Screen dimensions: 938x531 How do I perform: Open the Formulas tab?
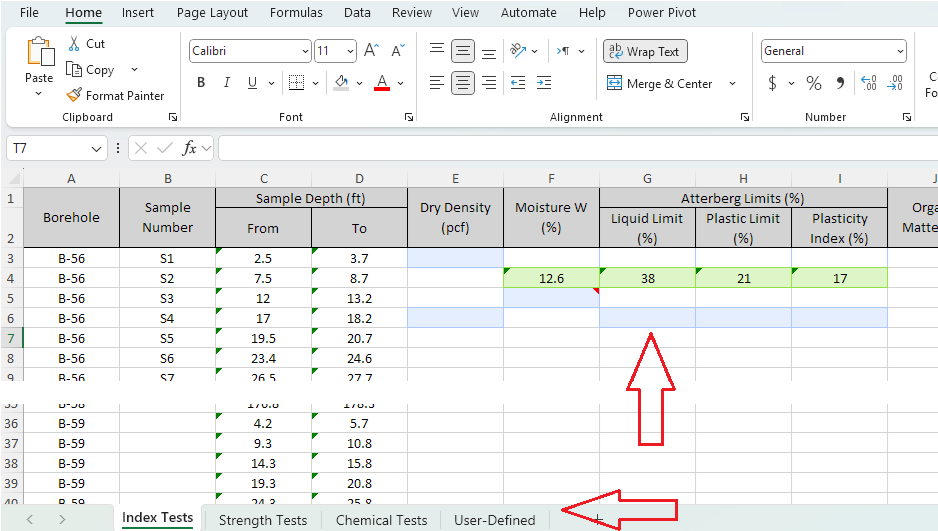[296, 13]
